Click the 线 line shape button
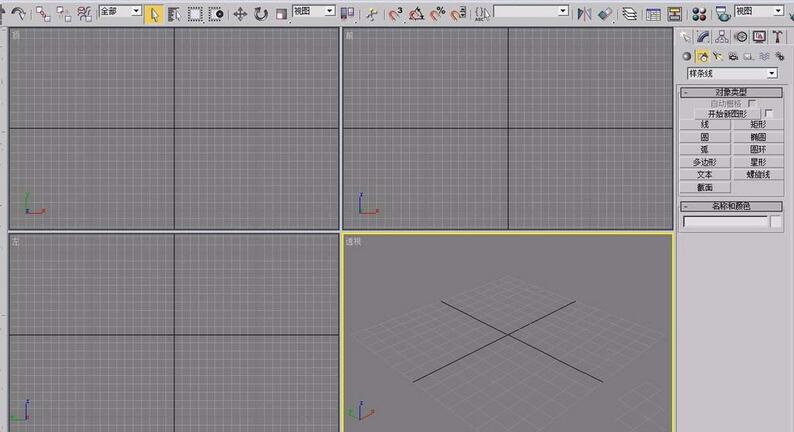 (x=705, y=125)
